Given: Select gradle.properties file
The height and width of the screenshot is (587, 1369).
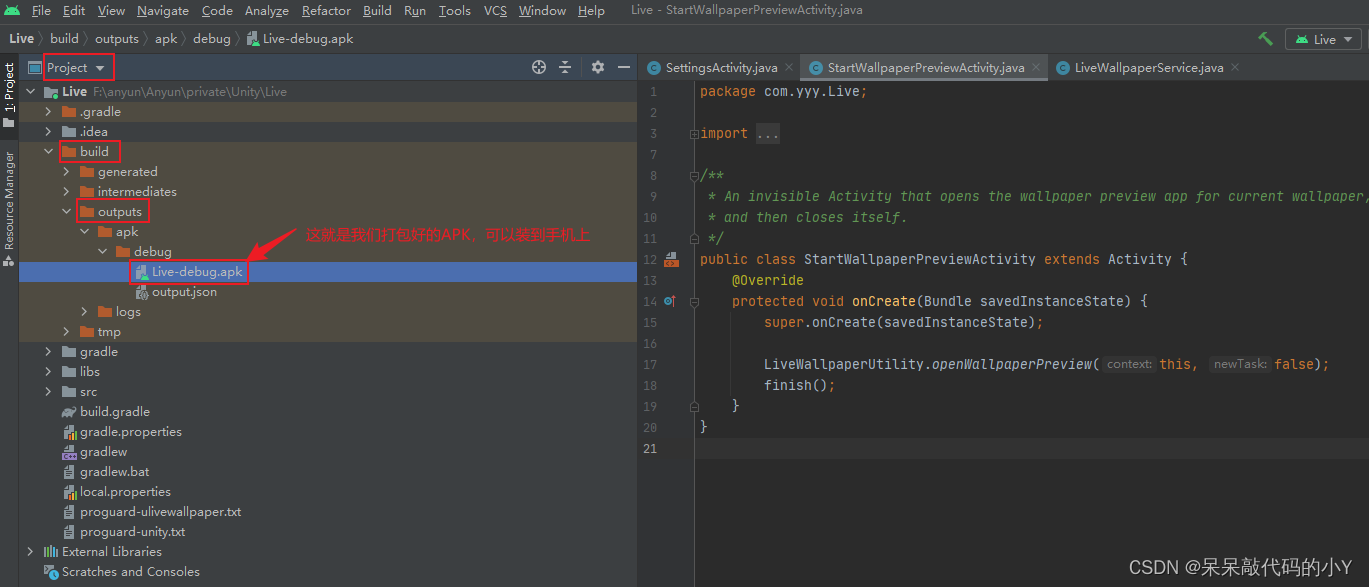Looking at the screenshot, I should (x=328, y=432).
